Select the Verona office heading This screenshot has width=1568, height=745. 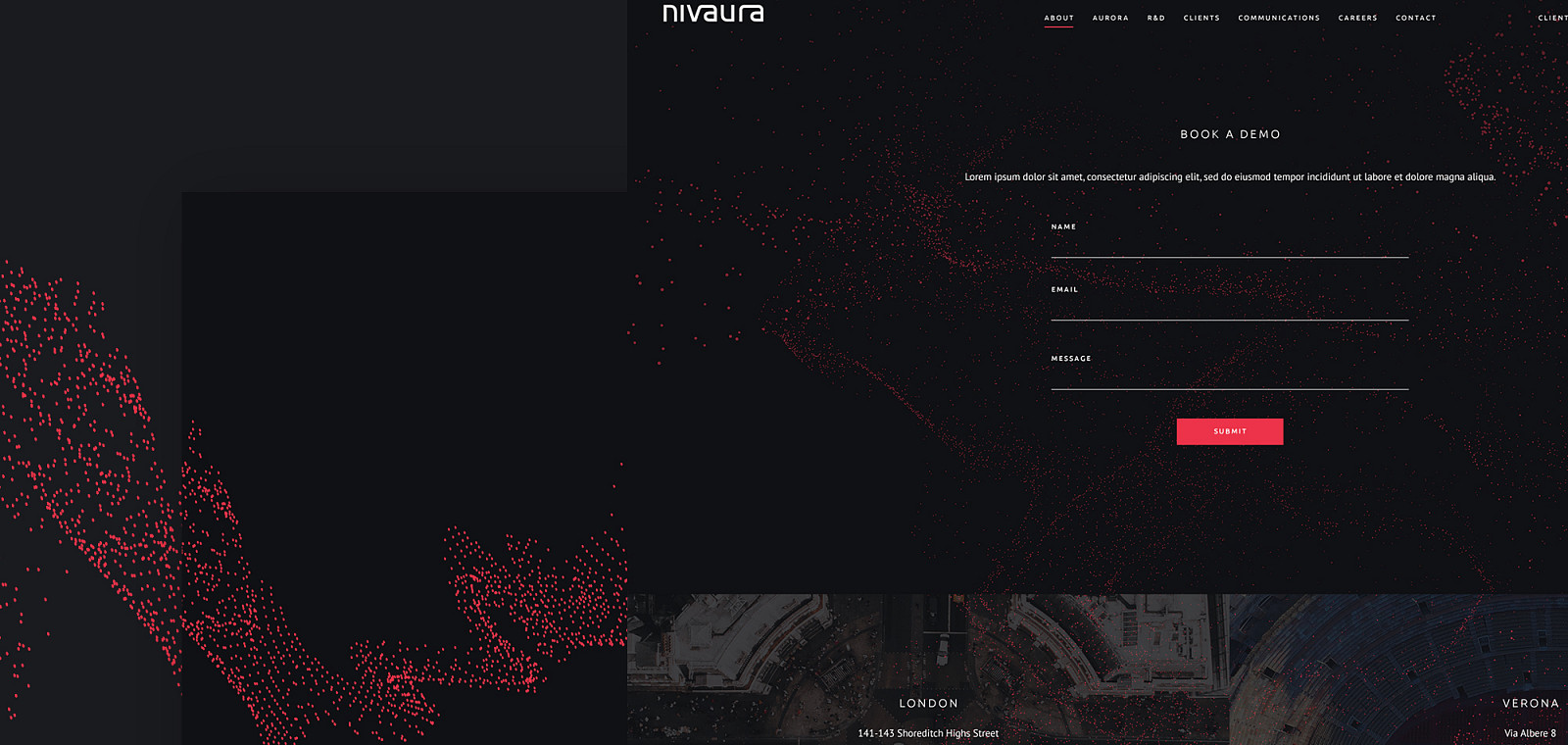(1530, 703)
